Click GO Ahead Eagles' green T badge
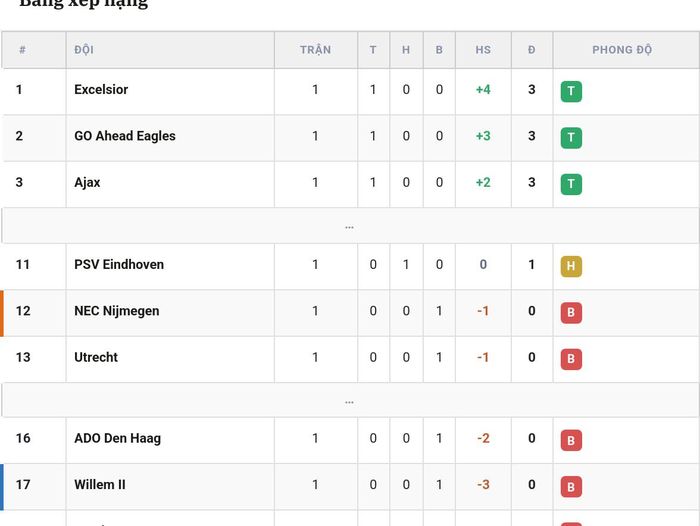The image size is (700, 526). (571, 138)
